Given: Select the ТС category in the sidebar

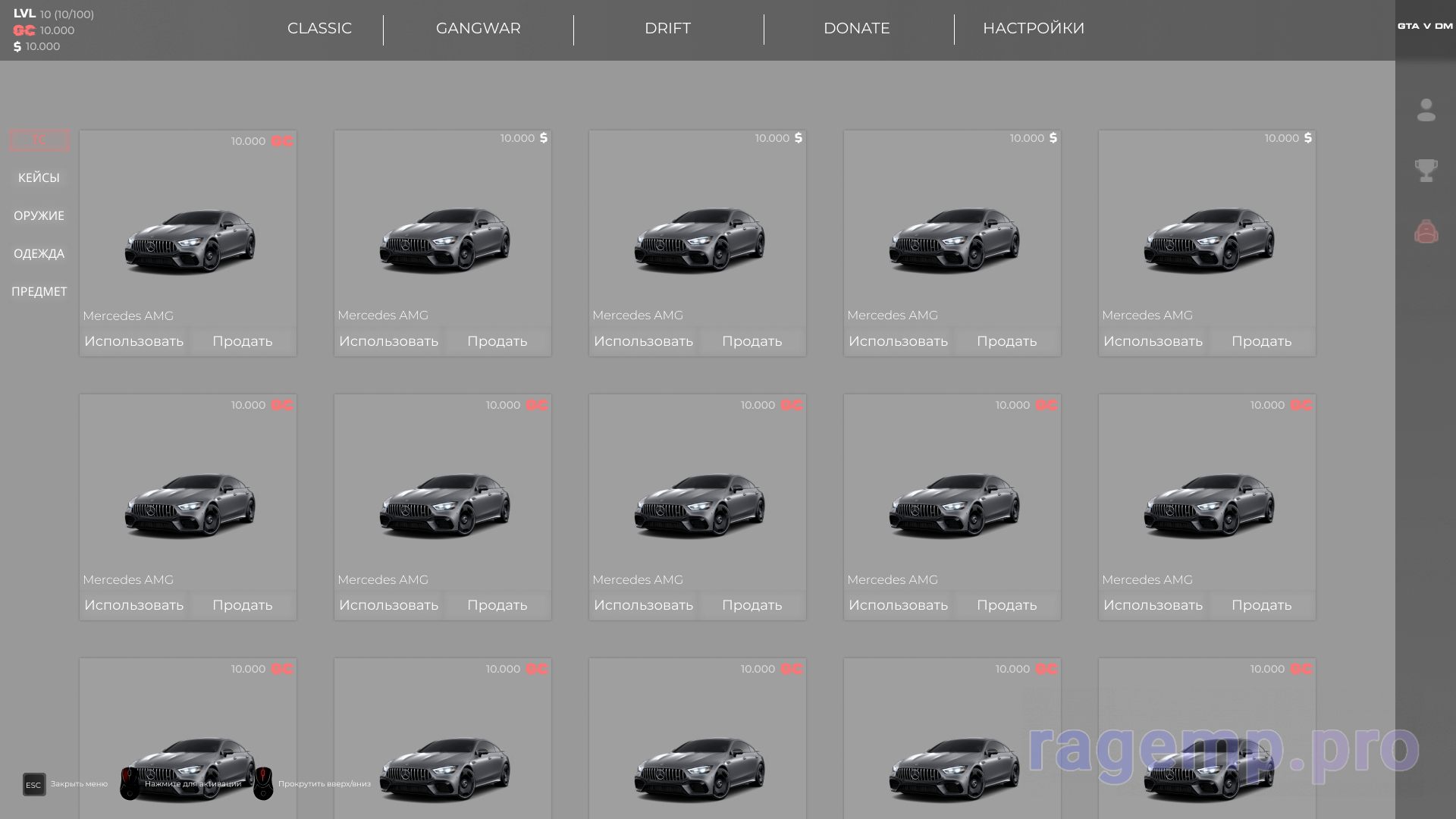Looking at the screenshot, I should [x=39, y=140].
